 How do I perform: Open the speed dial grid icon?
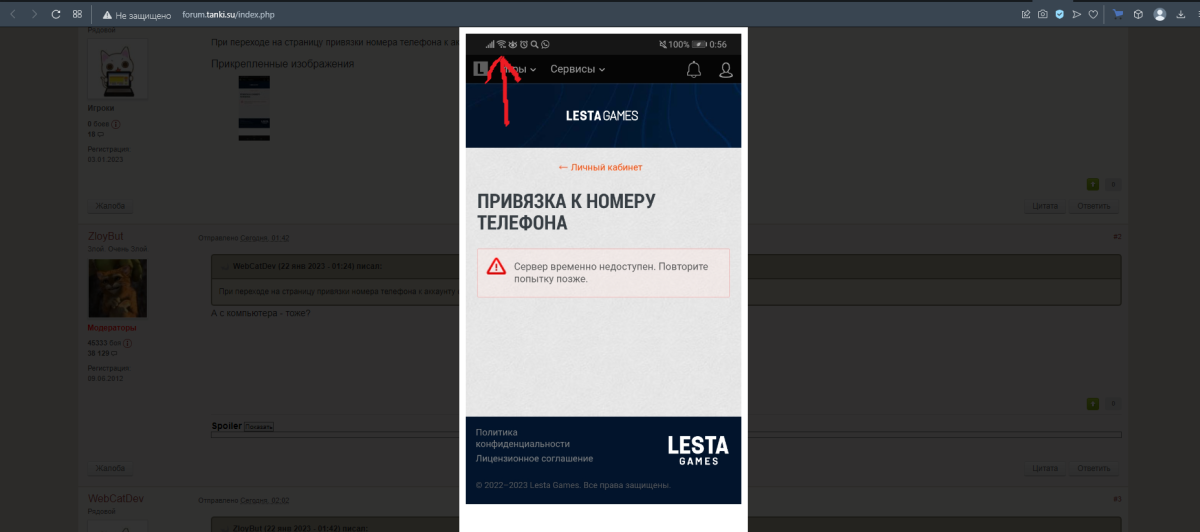tap(77, 15)
